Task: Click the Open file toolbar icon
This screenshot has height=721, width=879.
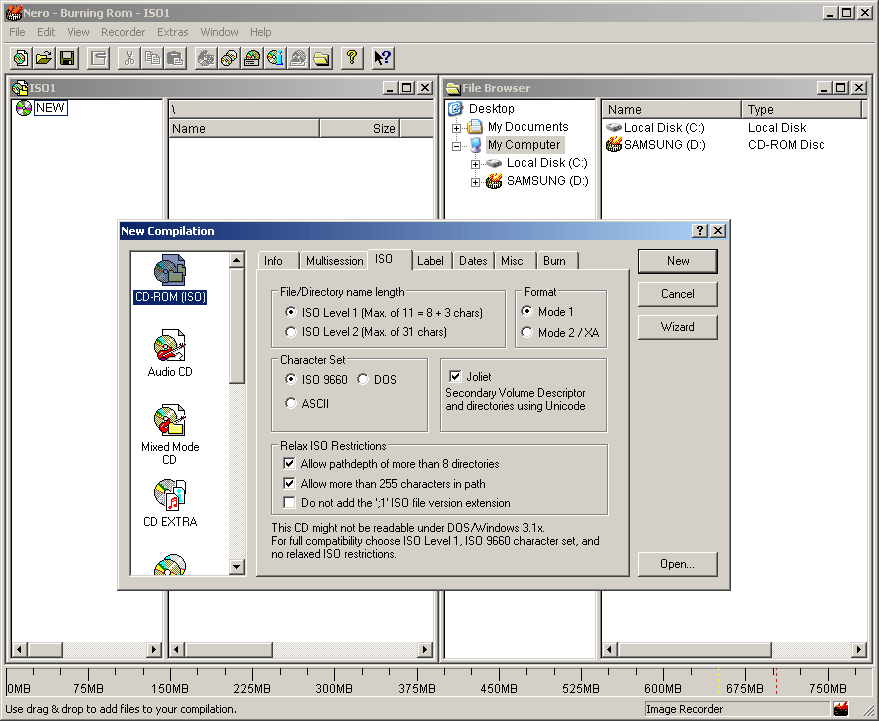Action: click(x=44, y=58)
